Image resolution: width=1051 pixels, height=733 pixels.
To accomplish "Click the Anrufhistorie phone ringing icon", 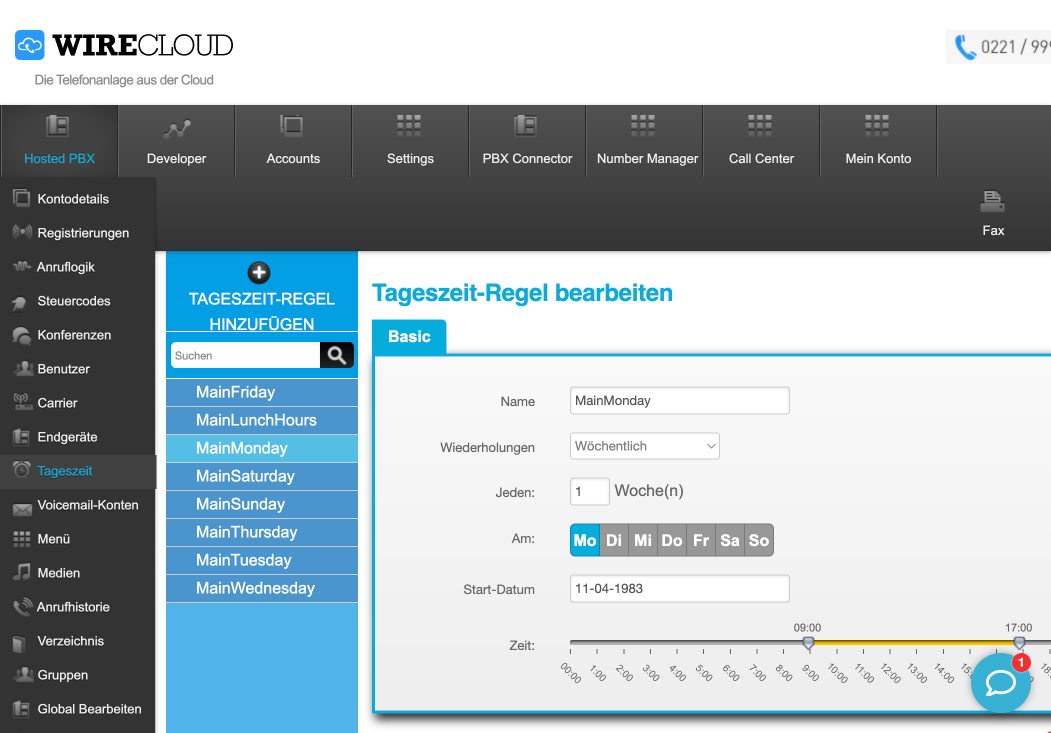I will click(x=22, y=606).
